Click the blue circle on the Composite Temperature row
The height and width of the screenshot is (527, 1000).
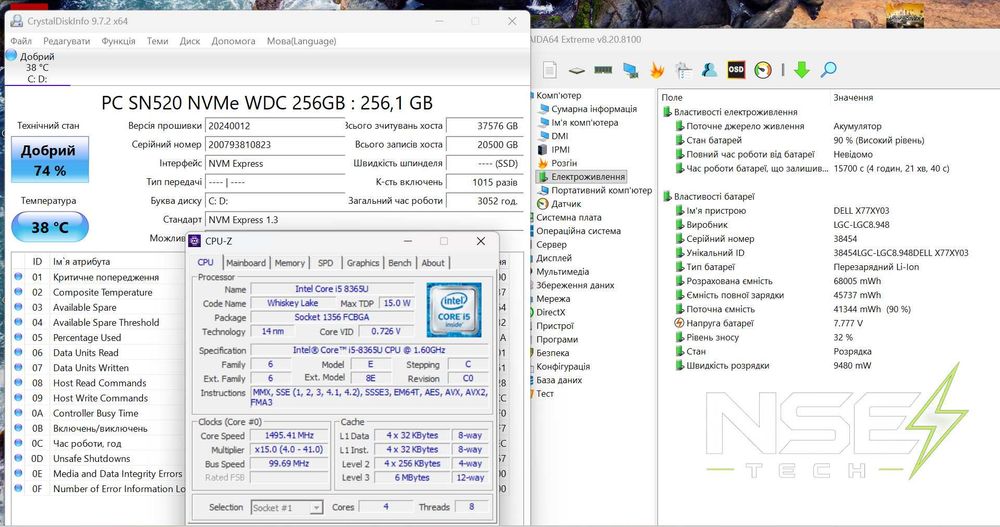click(x=18, y=292)
